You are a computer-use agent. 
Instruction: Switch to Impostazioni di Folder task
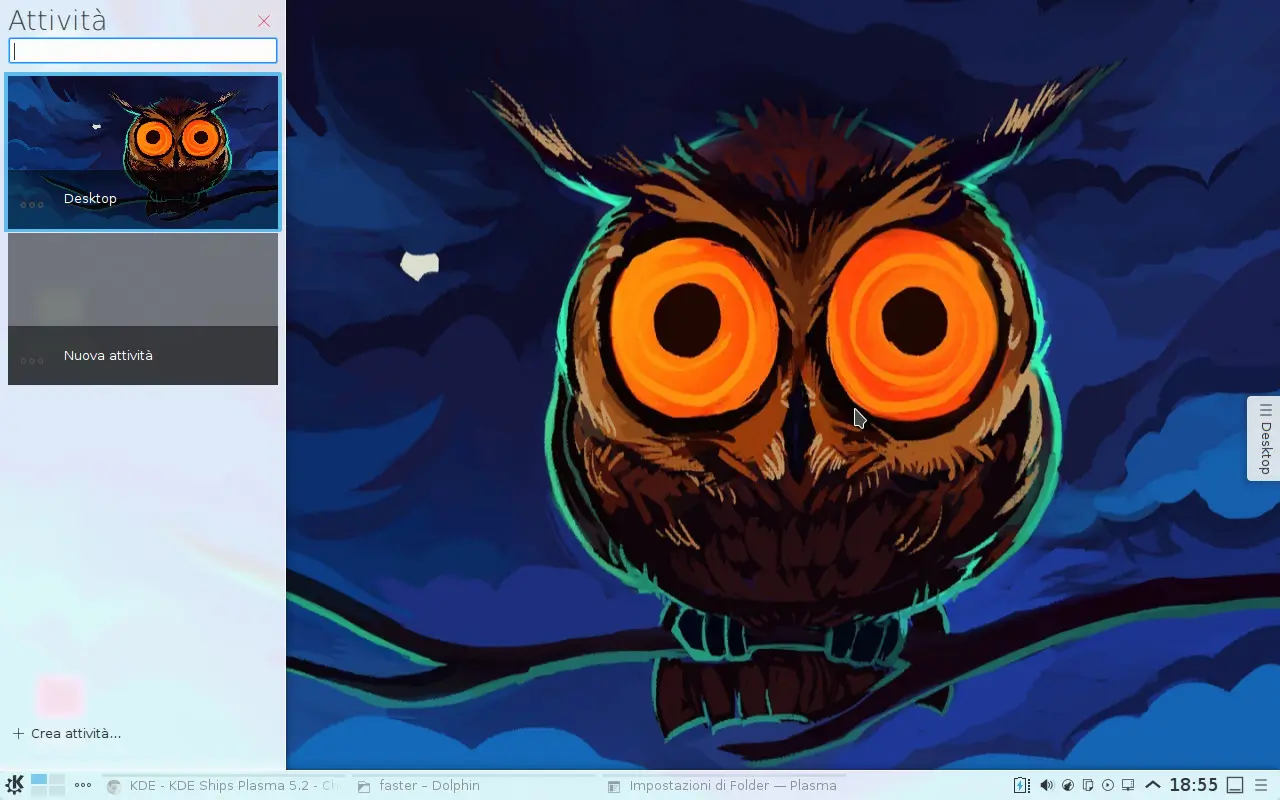[x=722, y=786]
